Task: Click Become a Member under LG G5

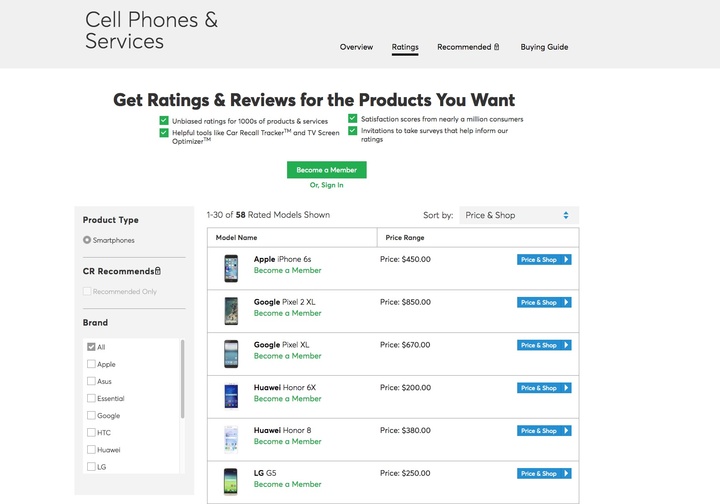Action: tap(287, 484)
